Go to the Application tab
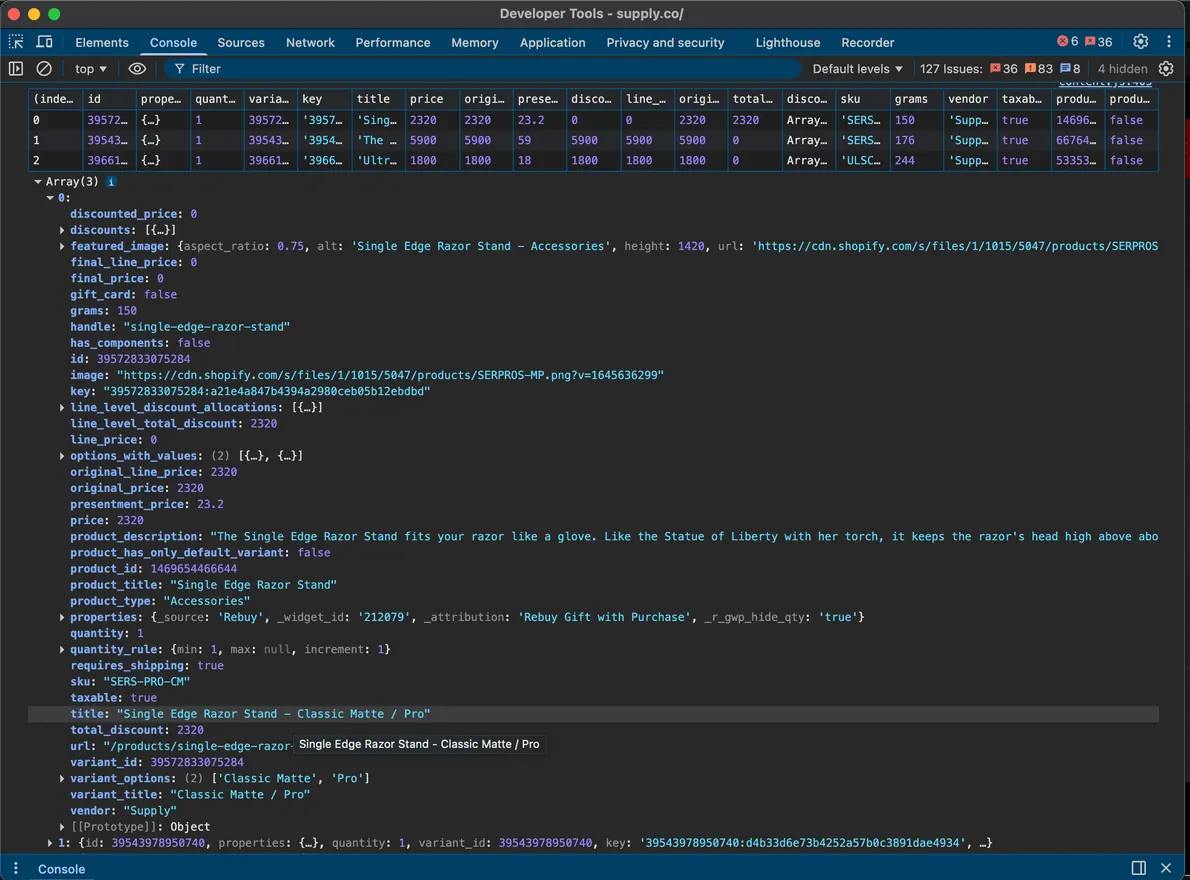 tap(552, 42)
